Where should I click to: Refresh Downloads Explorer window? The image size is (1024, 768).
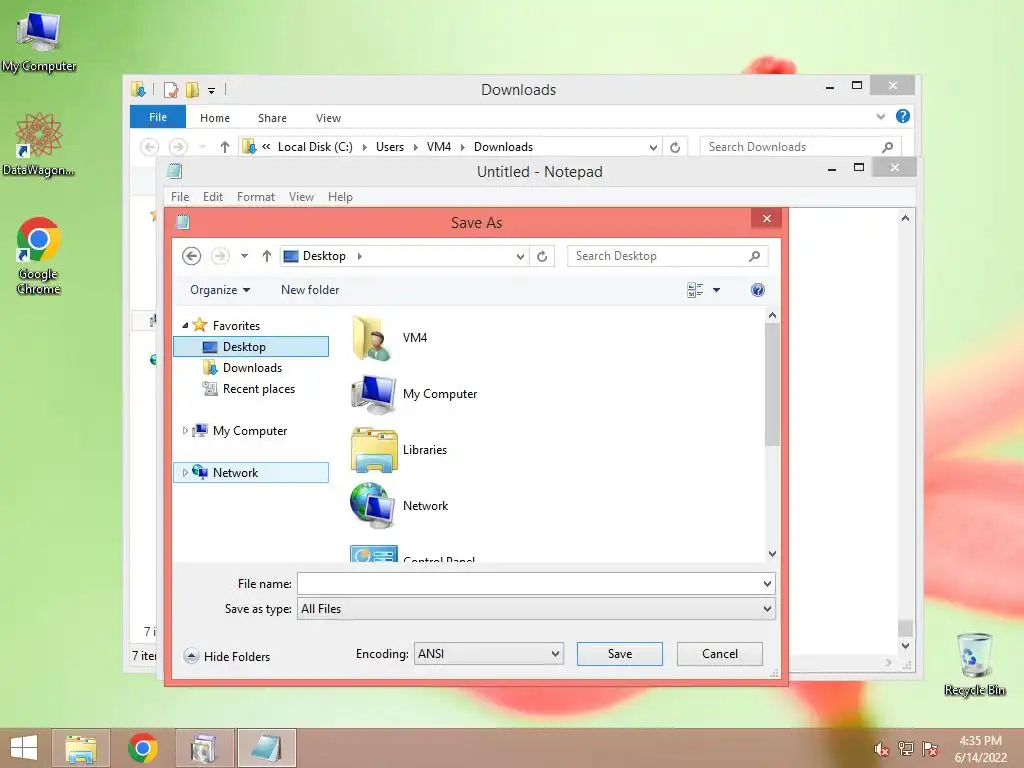[x=675, y=148]
